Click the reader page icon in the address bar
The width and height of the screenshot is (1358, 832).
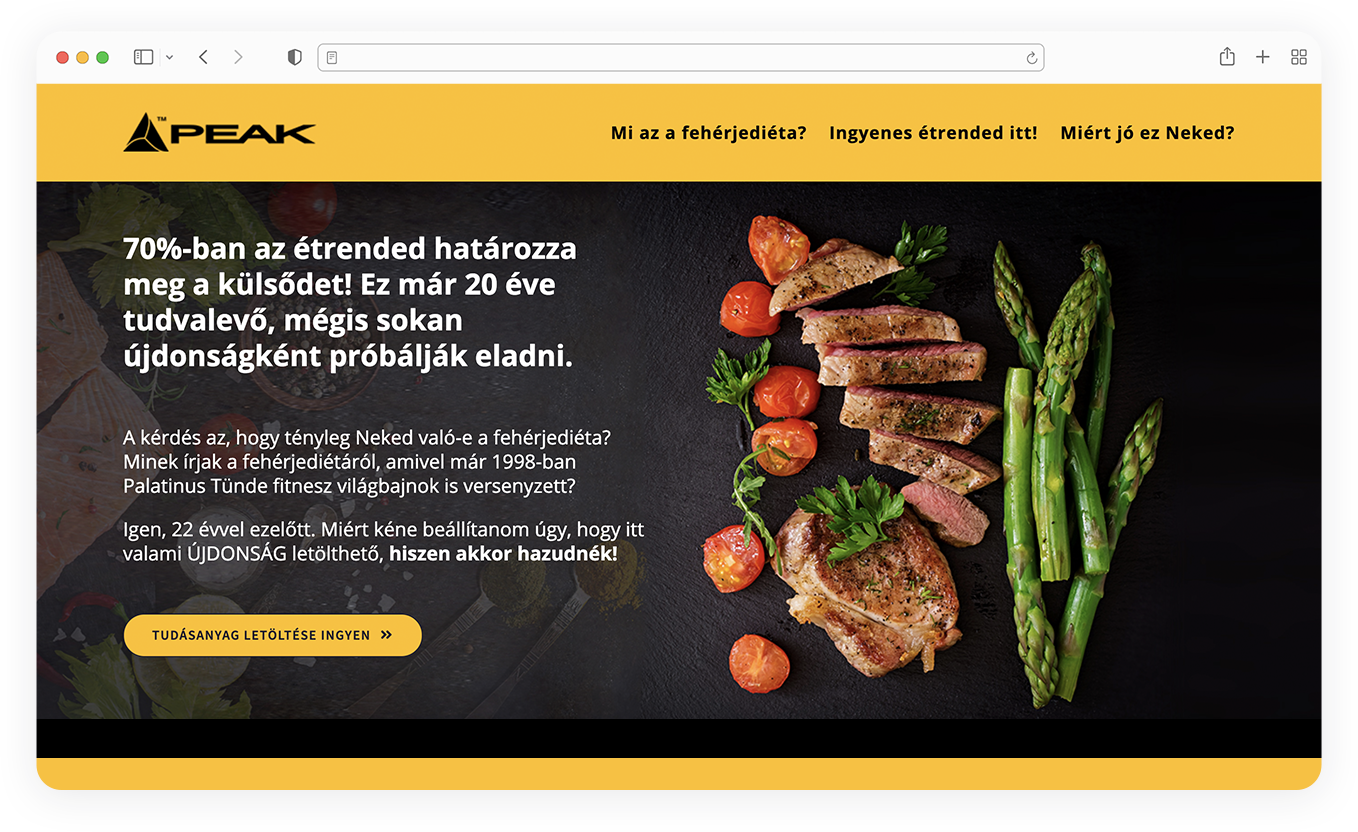332,58
